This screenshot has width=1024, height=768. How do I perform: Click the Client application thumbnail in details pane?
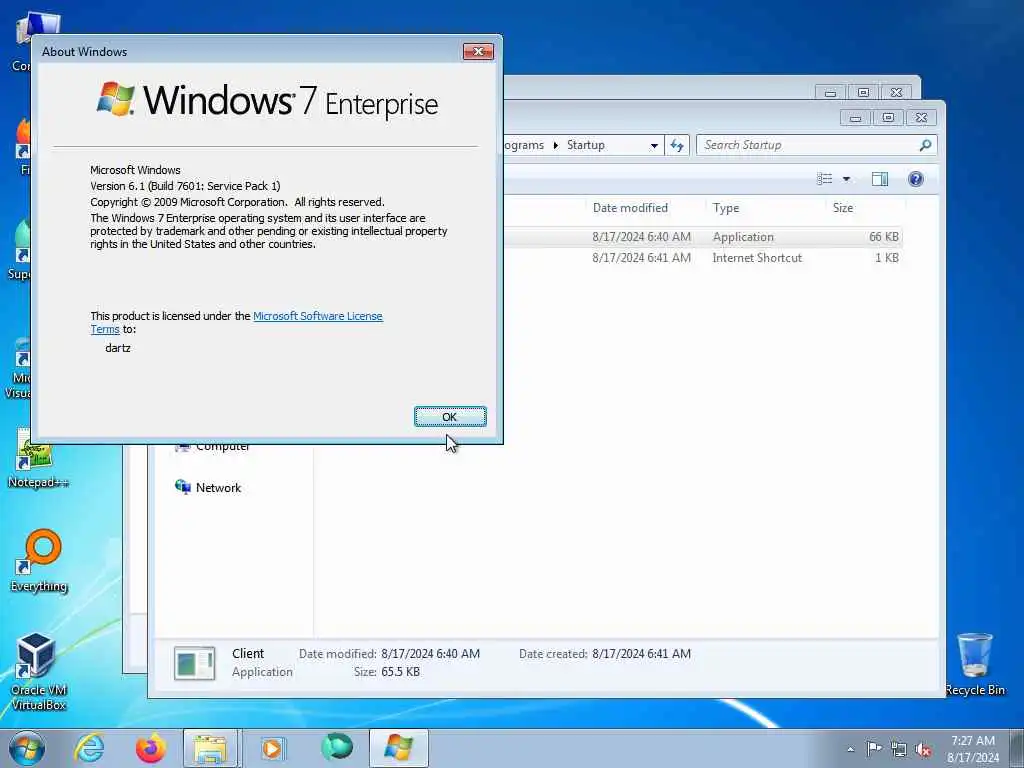(195, 664)
